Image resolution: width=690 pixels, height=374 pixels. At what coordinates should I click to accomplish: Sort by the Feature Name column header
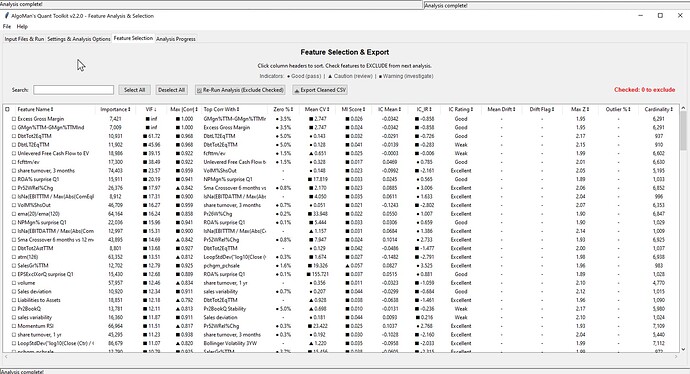[35, 109]
